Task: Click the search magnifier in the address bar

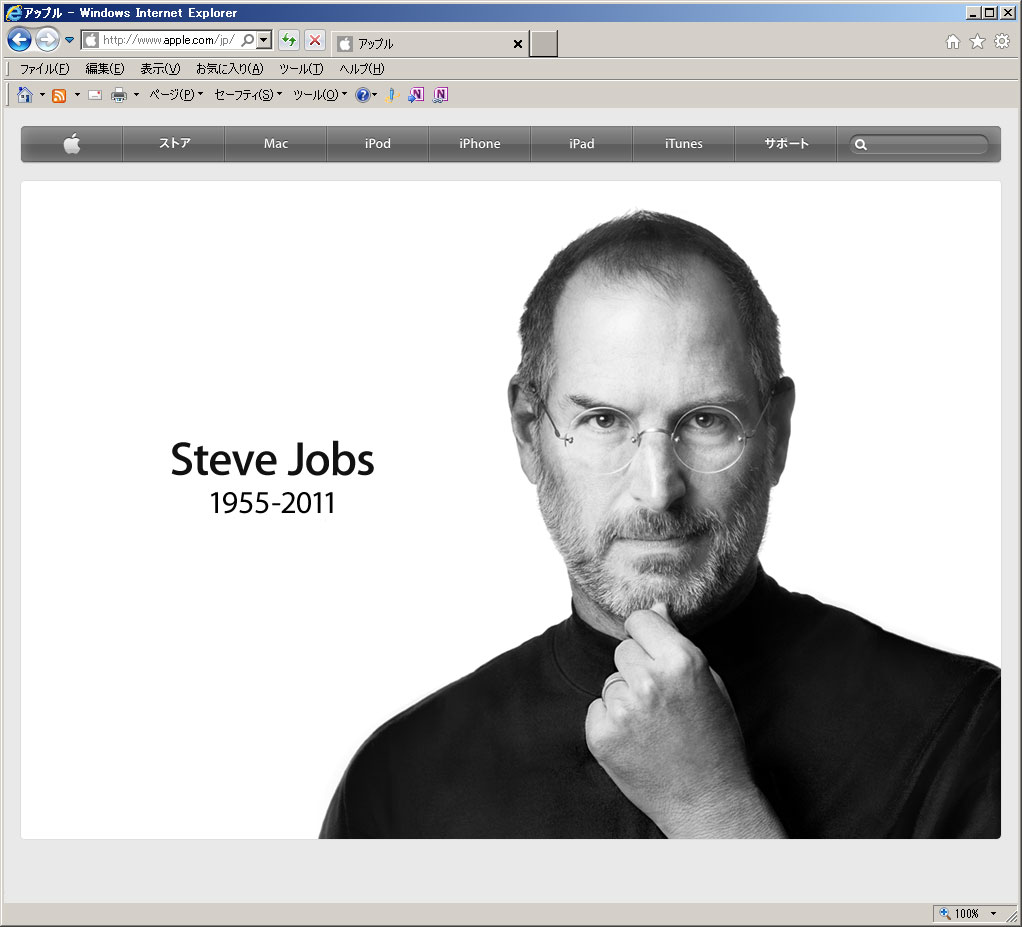Action: click(x=247, y=40)
